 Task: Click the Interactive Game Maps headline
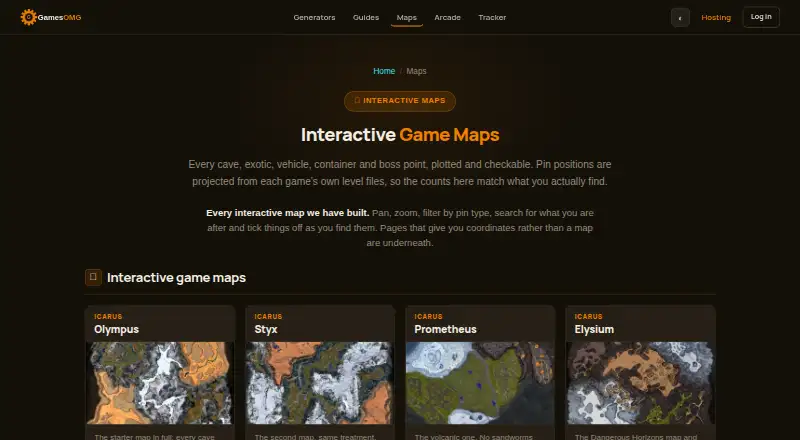(400, 135)
